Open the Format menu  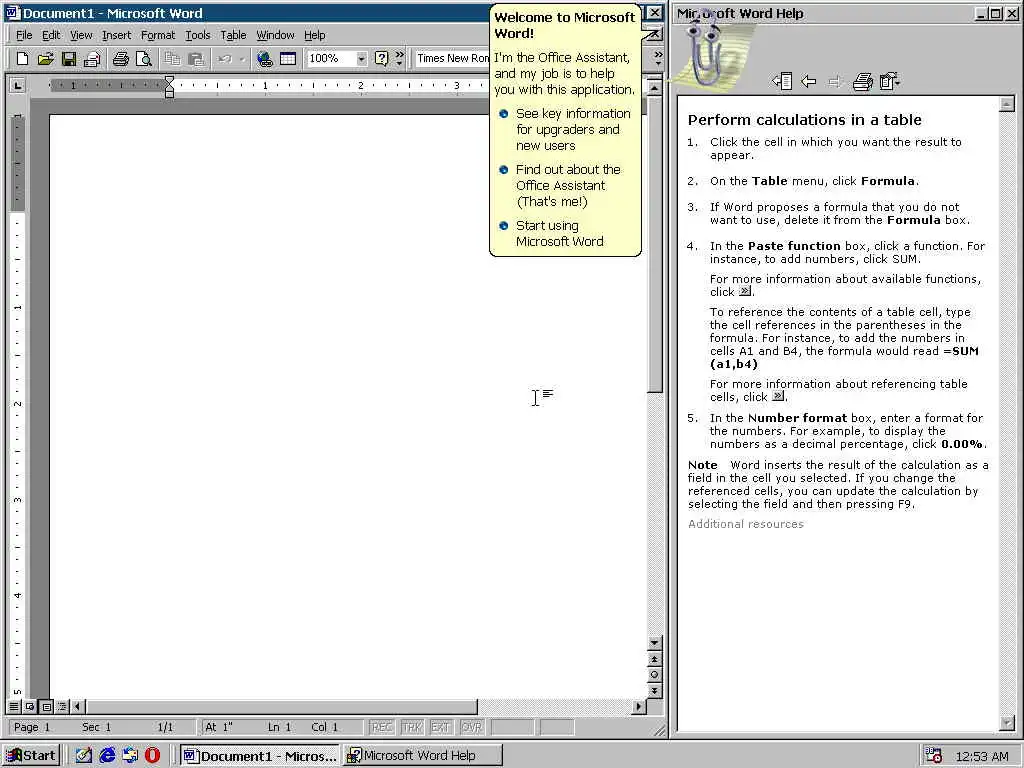158,35
